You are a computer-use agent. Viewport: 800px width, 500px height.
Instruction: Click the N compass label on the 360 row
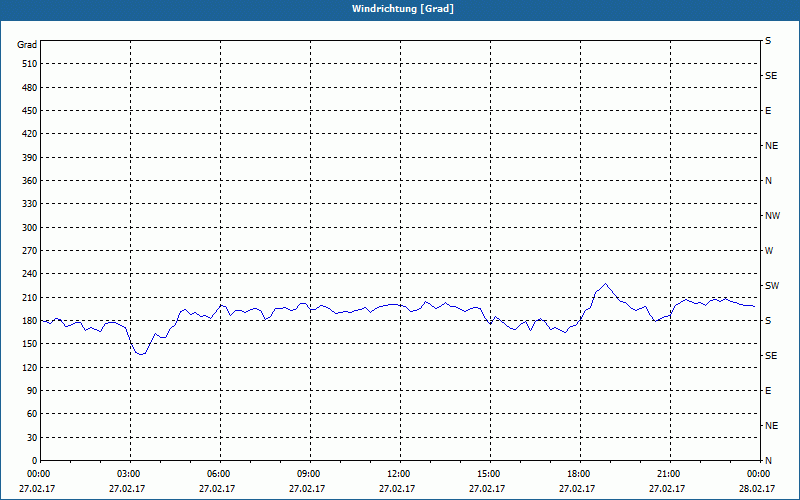[x=768, y=181]
